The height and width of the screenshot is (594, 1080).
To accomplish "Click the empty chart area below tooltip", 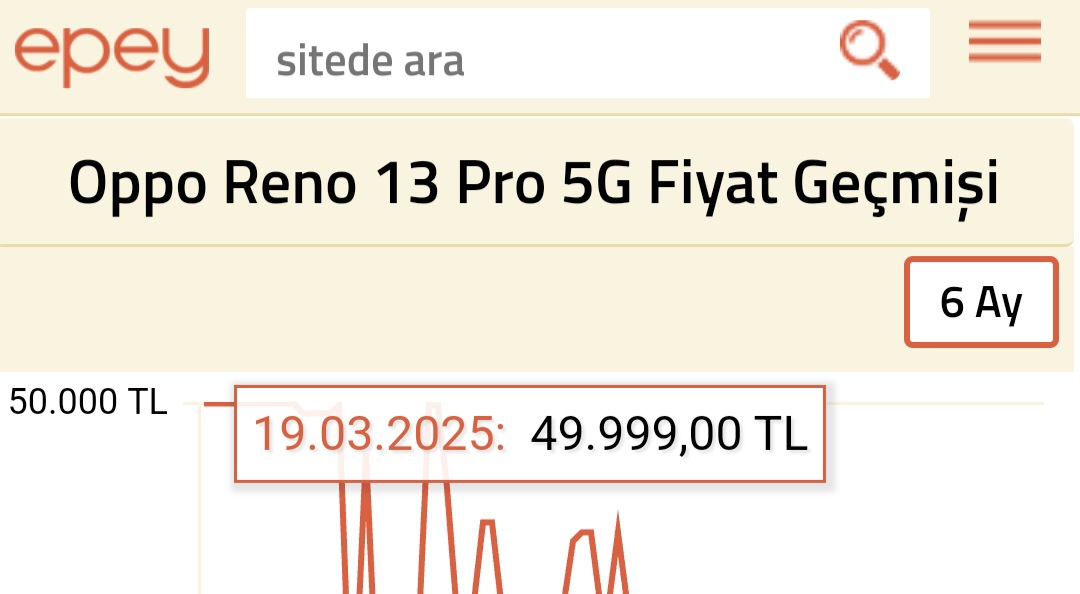I will coord(827,537).
